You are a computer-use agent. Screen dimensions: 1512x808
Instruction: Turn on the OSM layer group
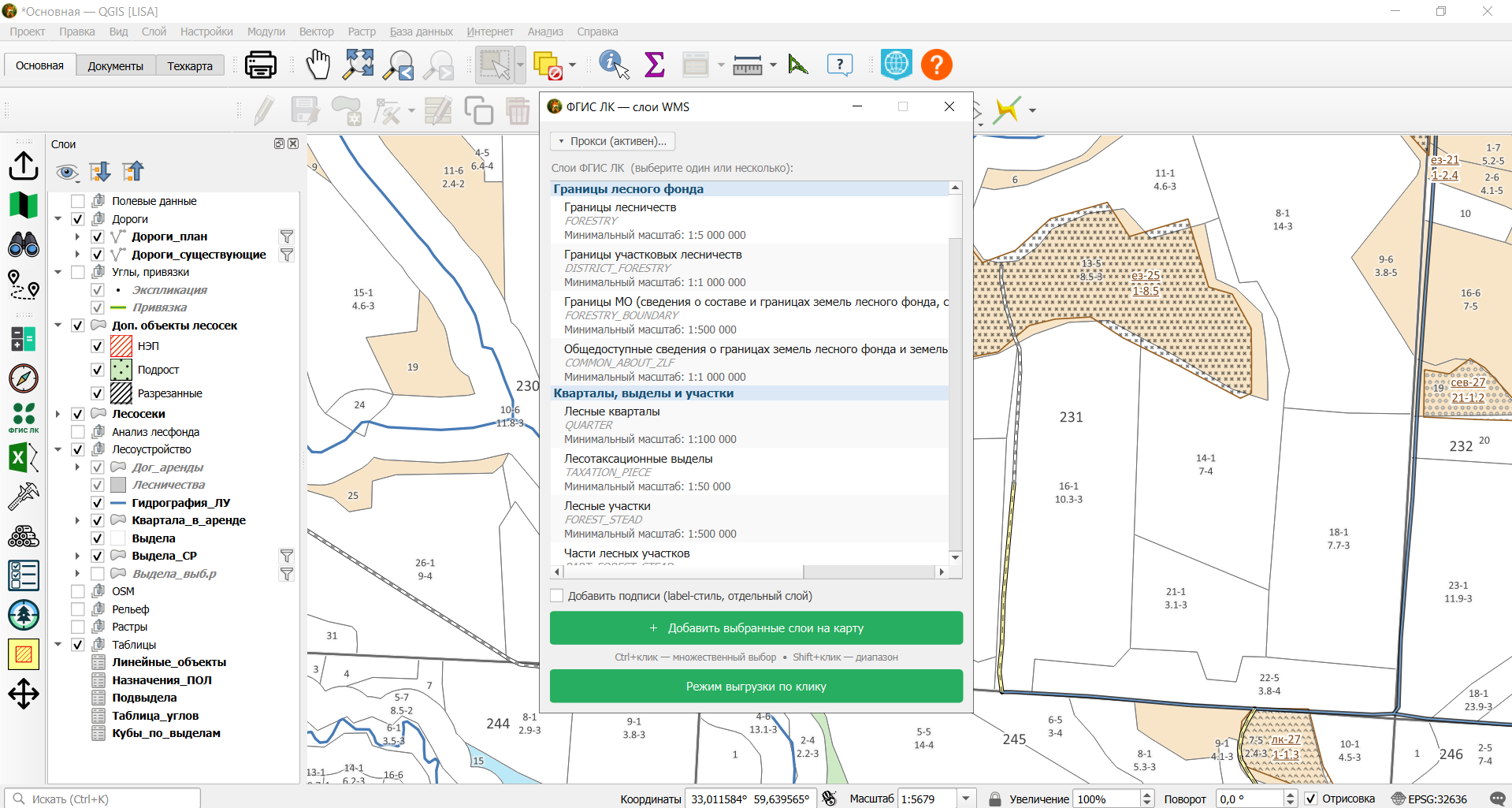[78, 591]
